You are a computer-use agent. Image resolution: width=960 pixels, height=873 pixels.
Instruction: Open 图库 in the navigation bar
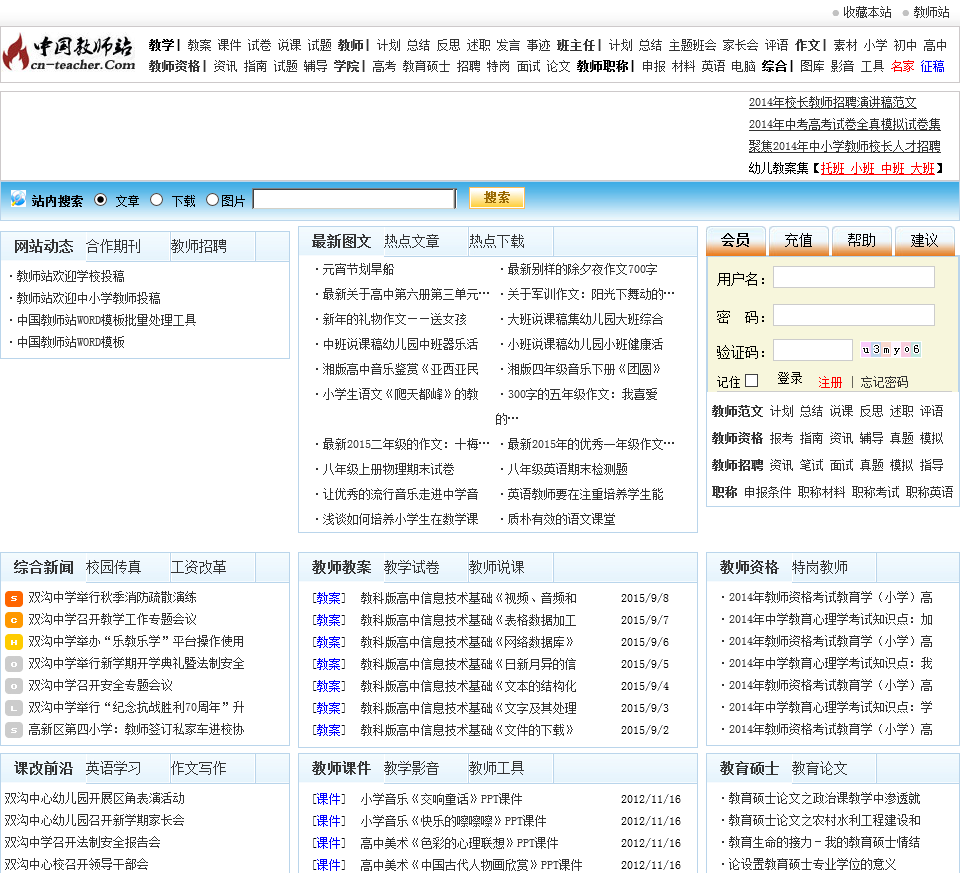tap(812, 66)
